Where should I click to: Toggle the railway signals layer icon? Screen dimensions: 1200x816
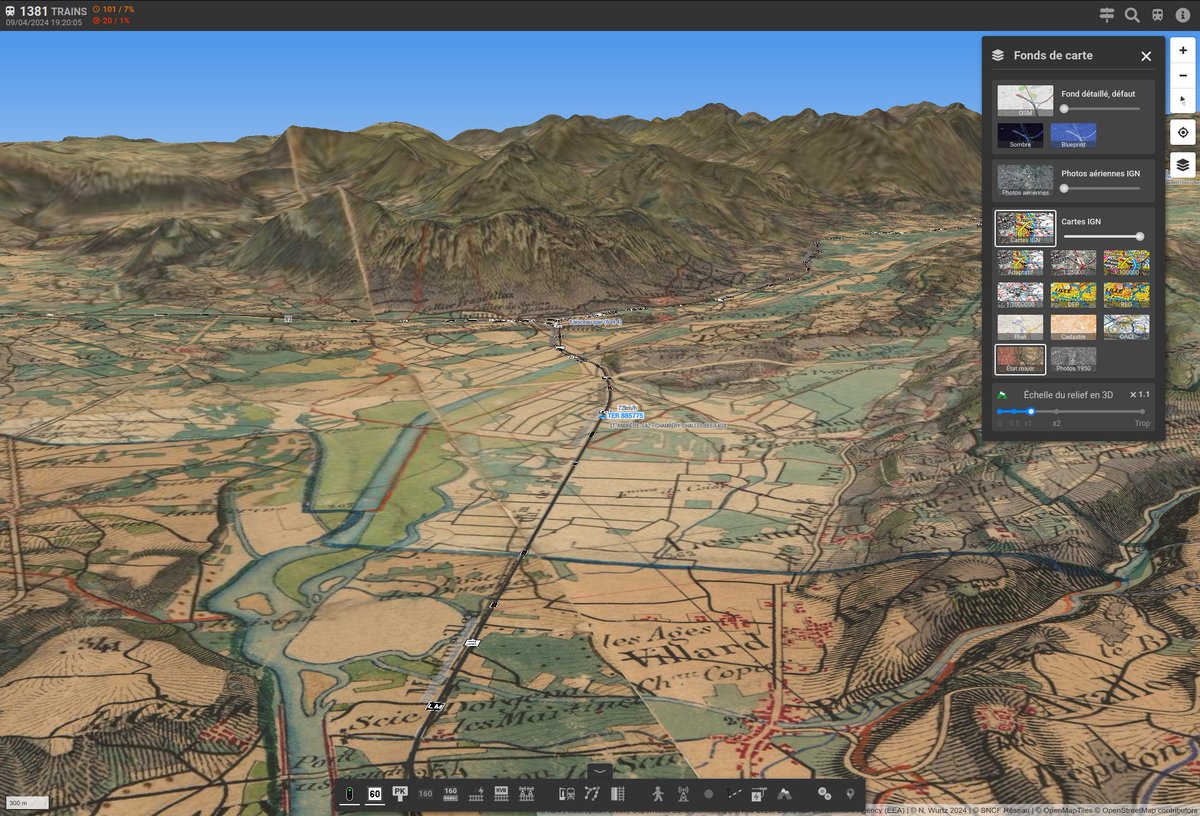coord(349,793)
